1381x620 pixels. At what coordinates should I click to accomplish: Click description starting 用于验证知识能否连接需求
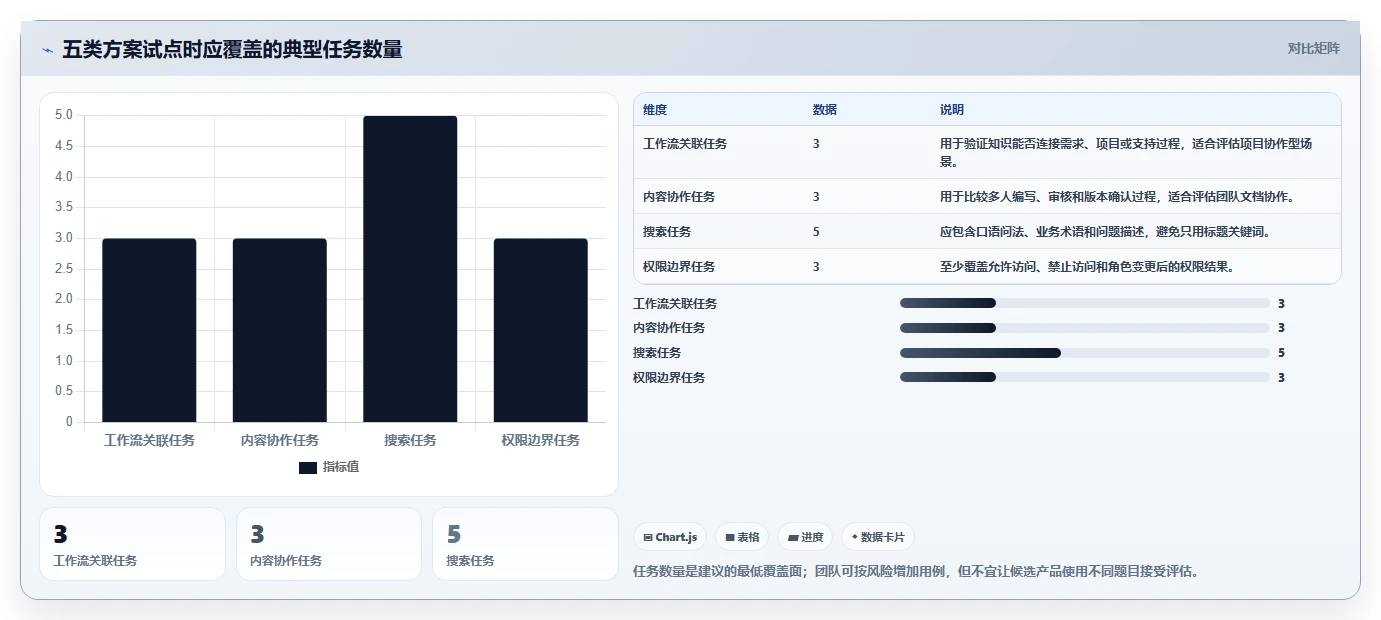(1126, 152)
